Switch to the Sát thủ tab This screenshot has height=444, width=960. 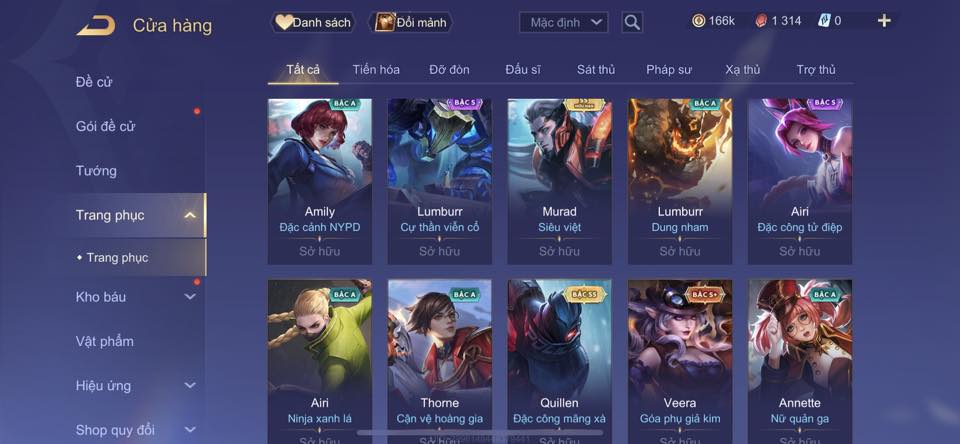point(596,70)
